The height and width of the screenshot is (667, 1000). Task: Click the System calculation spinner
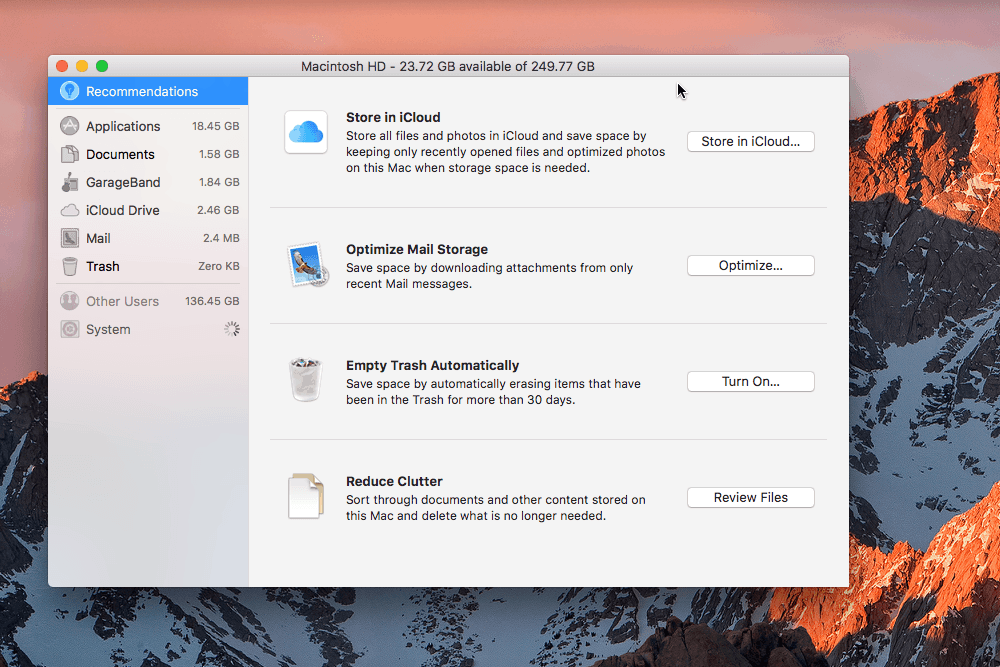(x=231, y=328)
